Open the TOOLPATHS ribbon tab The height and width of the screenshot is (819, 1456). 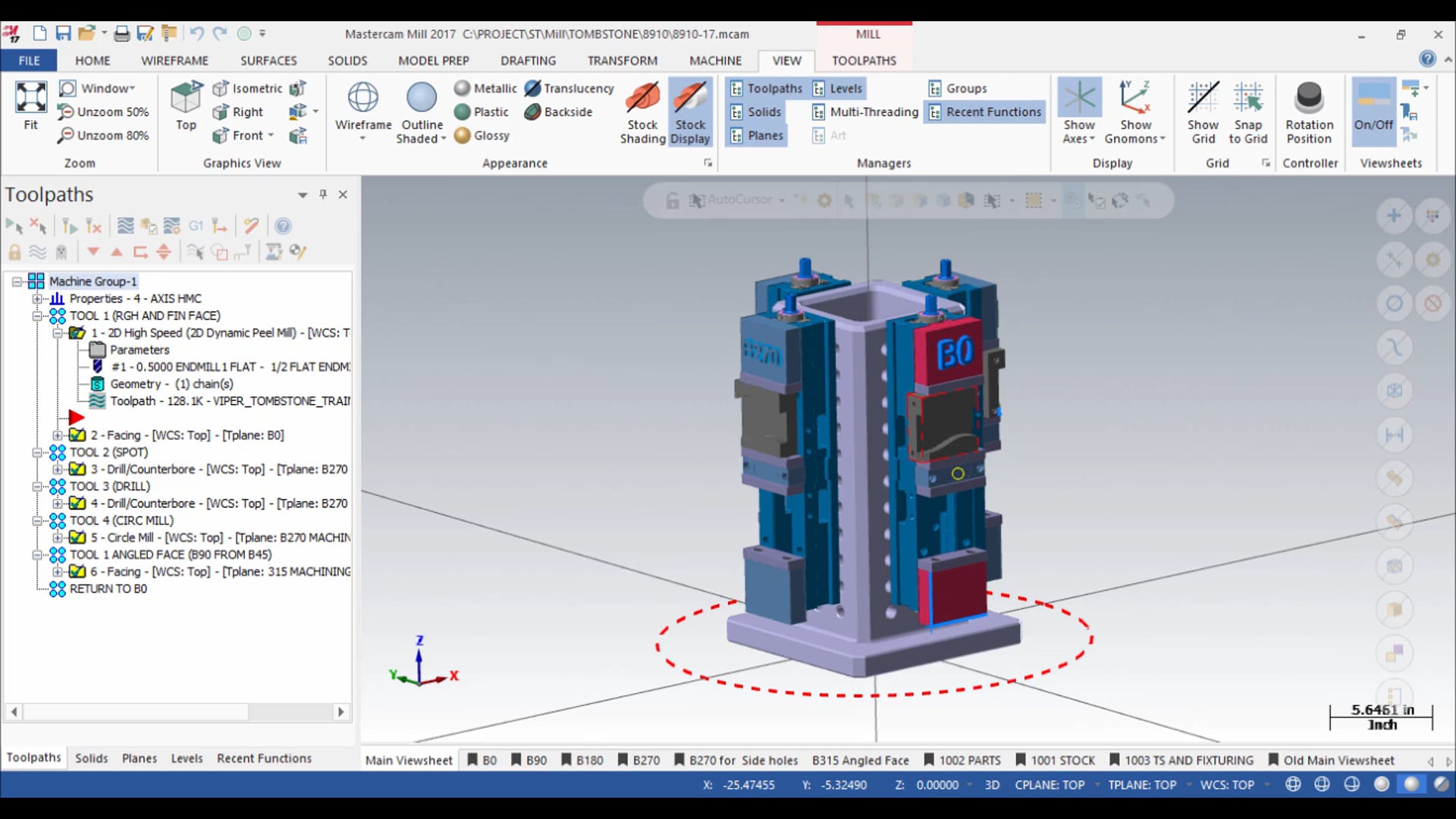(864, 60)
